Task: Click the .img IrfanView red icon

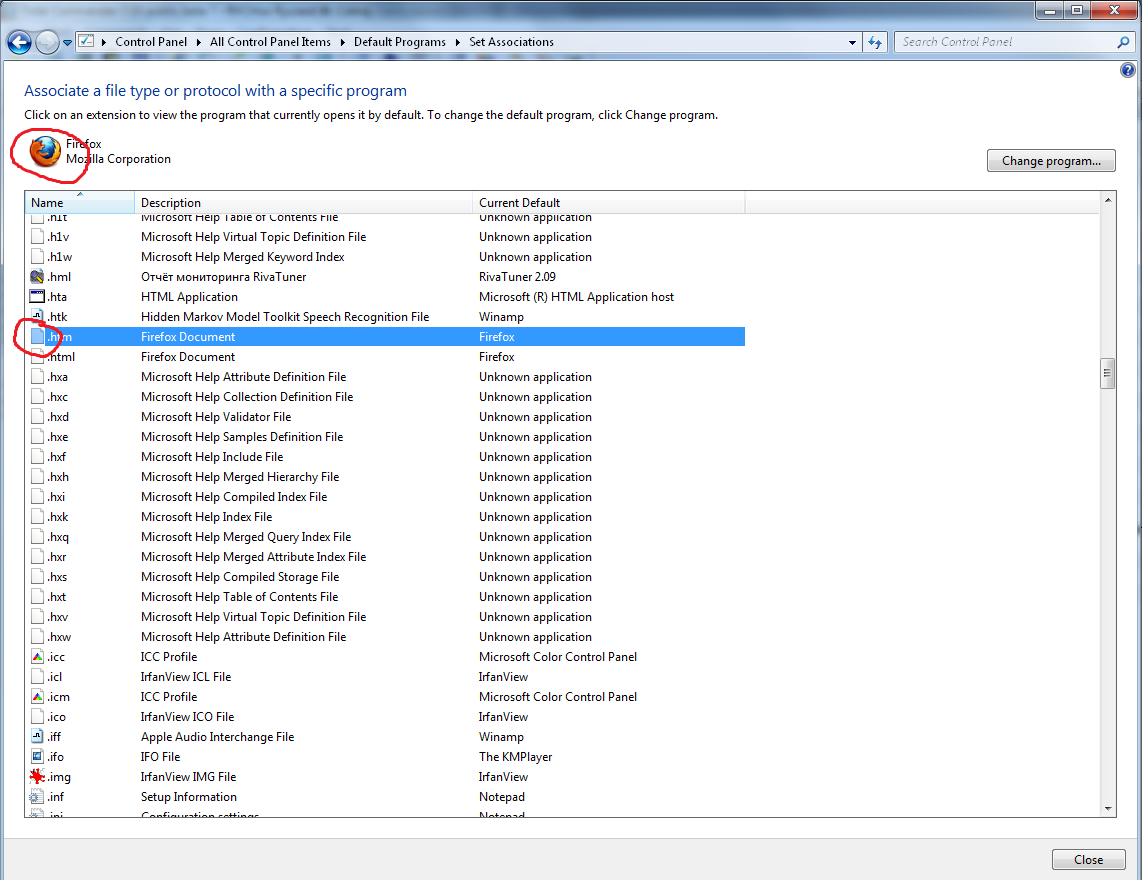Action: tap(37, 777)
